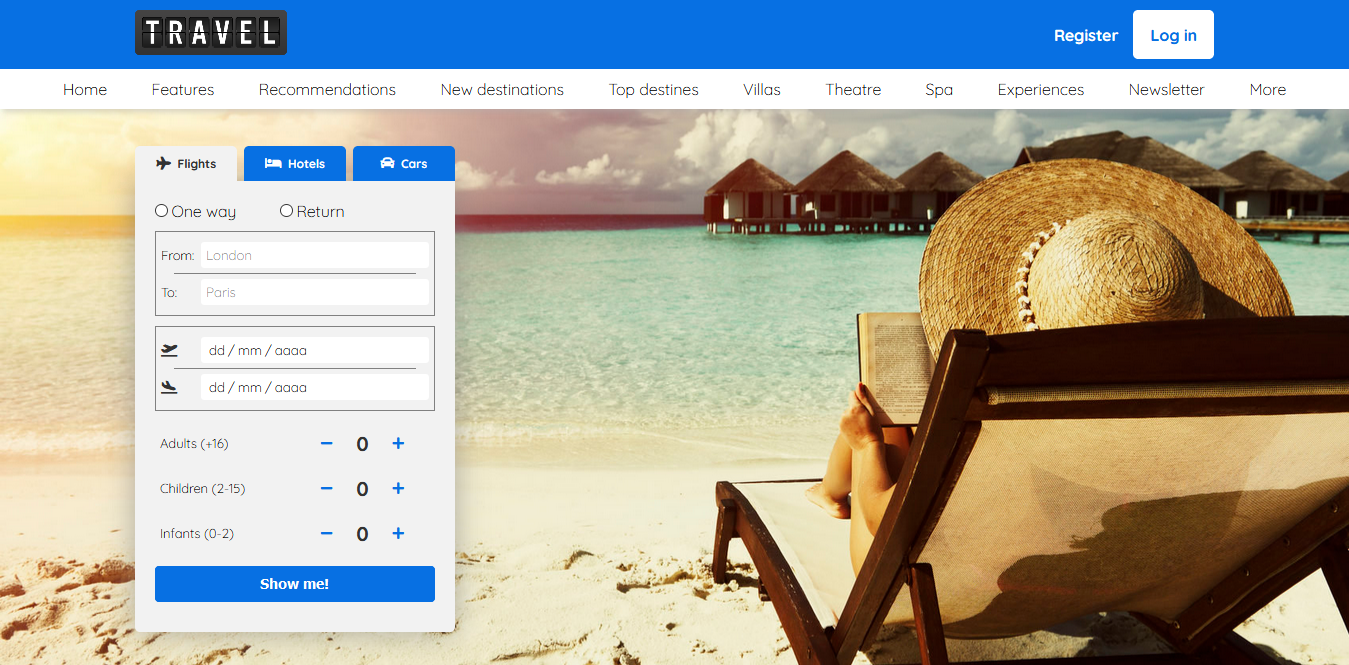
Task: Open the Features menu item
Action: click(183, 89)
